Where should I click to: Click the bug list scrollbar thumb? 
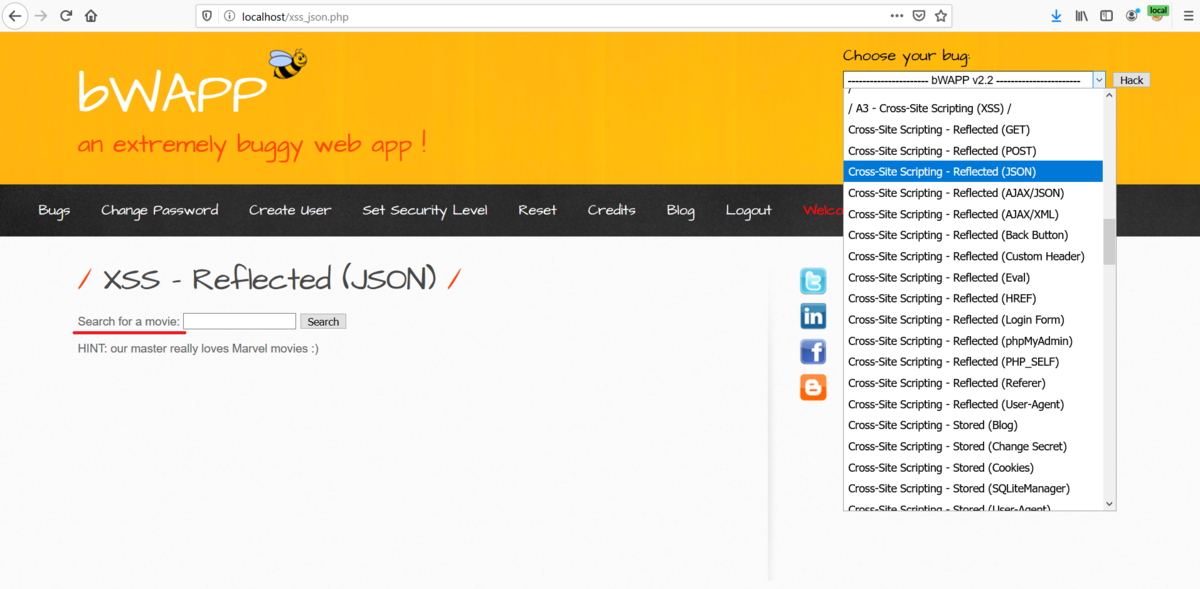coord(1109,242)
